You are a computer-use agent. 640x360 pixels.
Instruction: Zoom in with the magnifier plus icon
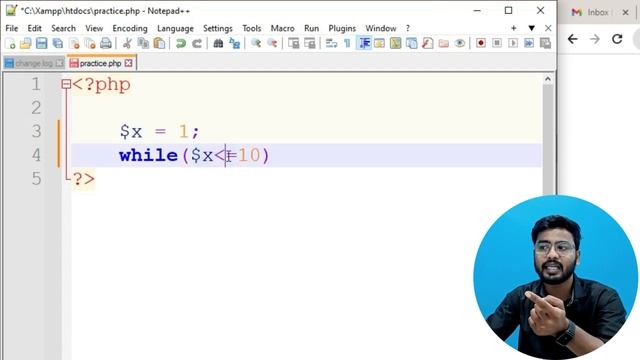tap(256, 43)
